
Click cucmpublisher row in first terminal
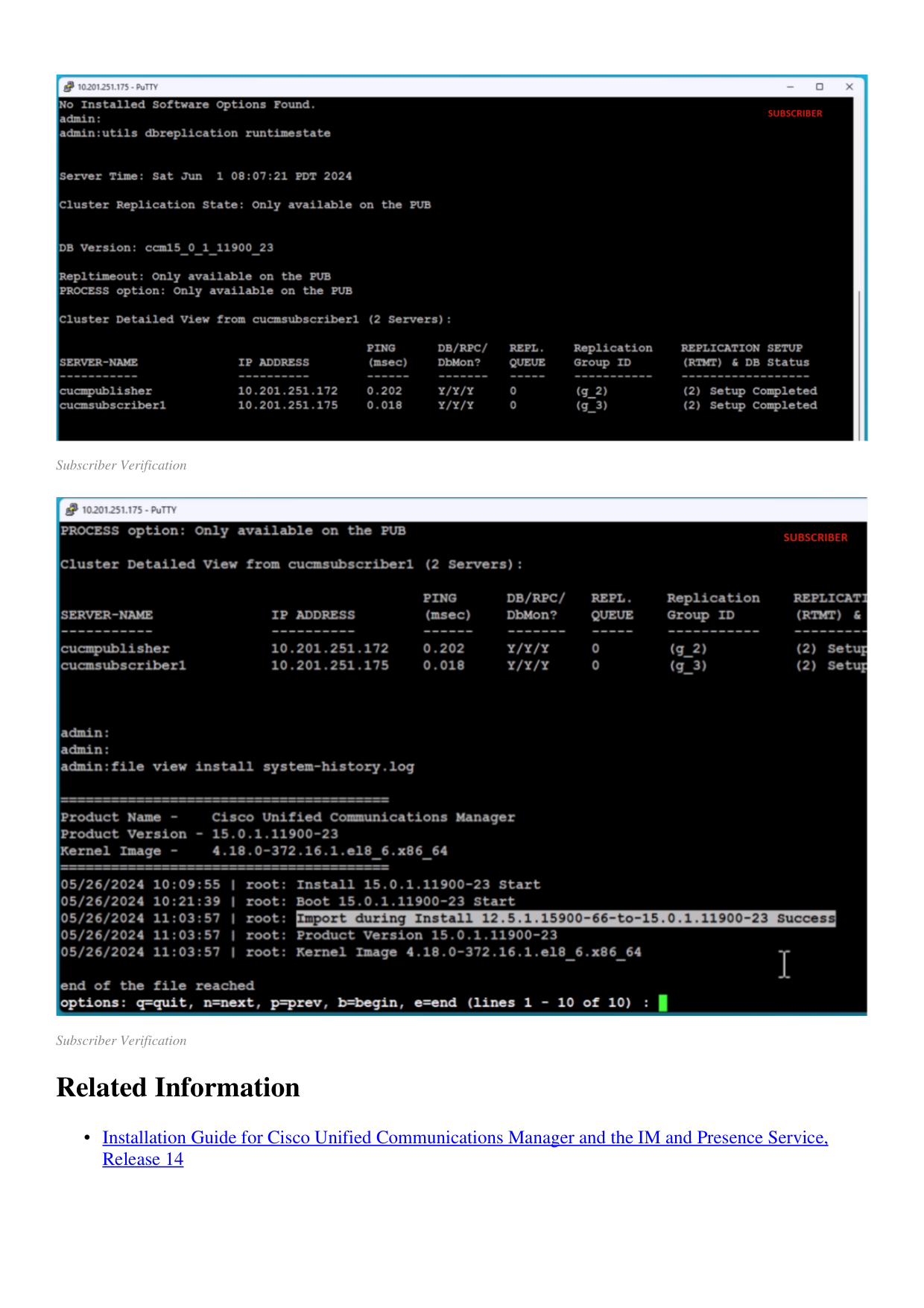[x=438, y=391]
